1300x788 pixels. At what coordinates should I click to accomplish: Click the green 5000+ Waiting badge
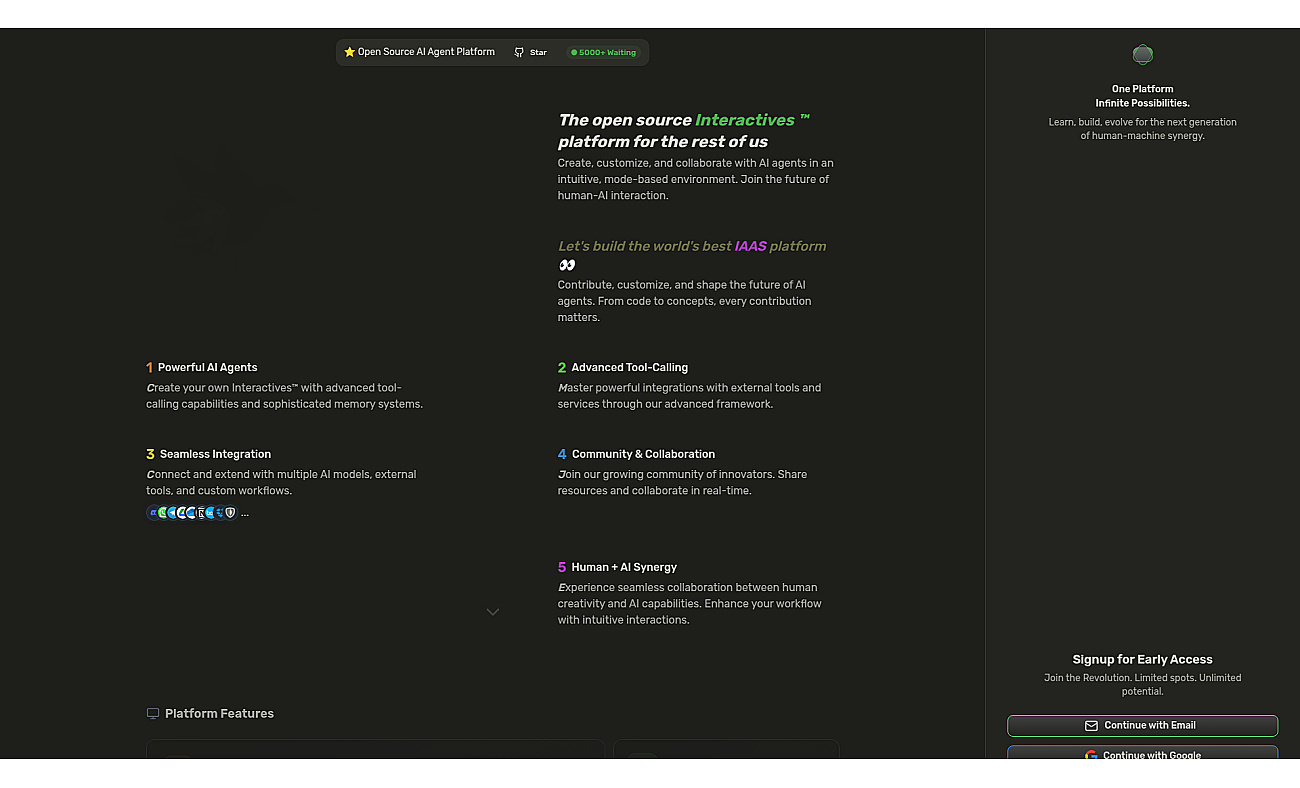click(x=604, y=52)
